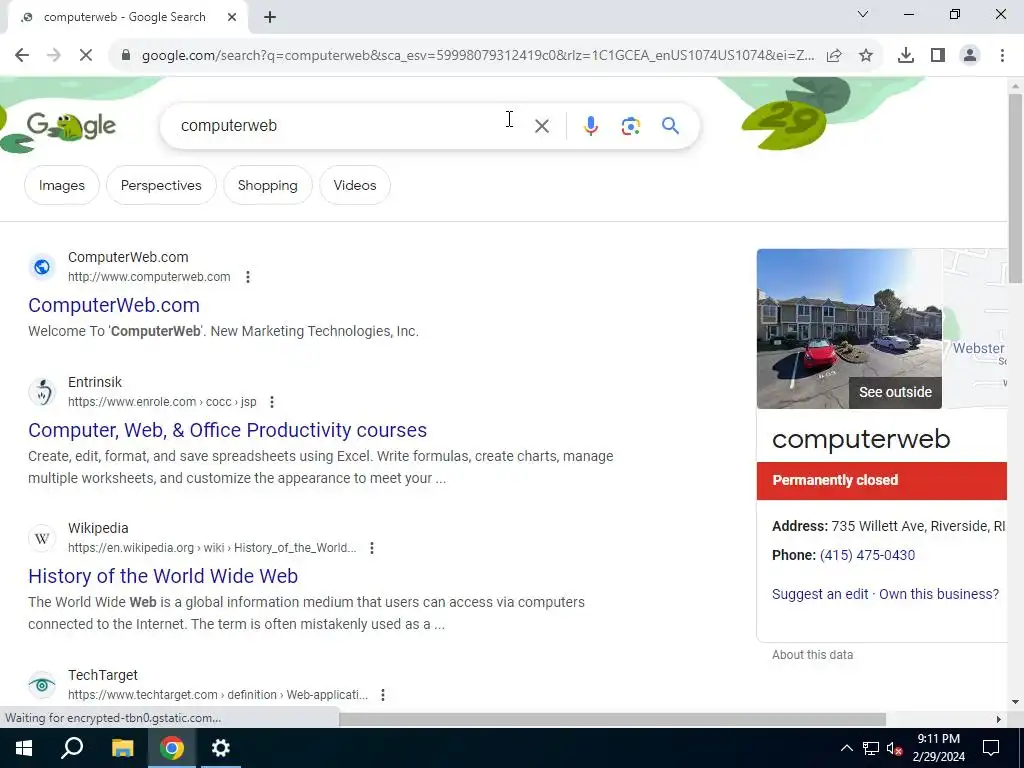
Task: Click the Wikipedia W favicon
Action: (x=42, y=538)
